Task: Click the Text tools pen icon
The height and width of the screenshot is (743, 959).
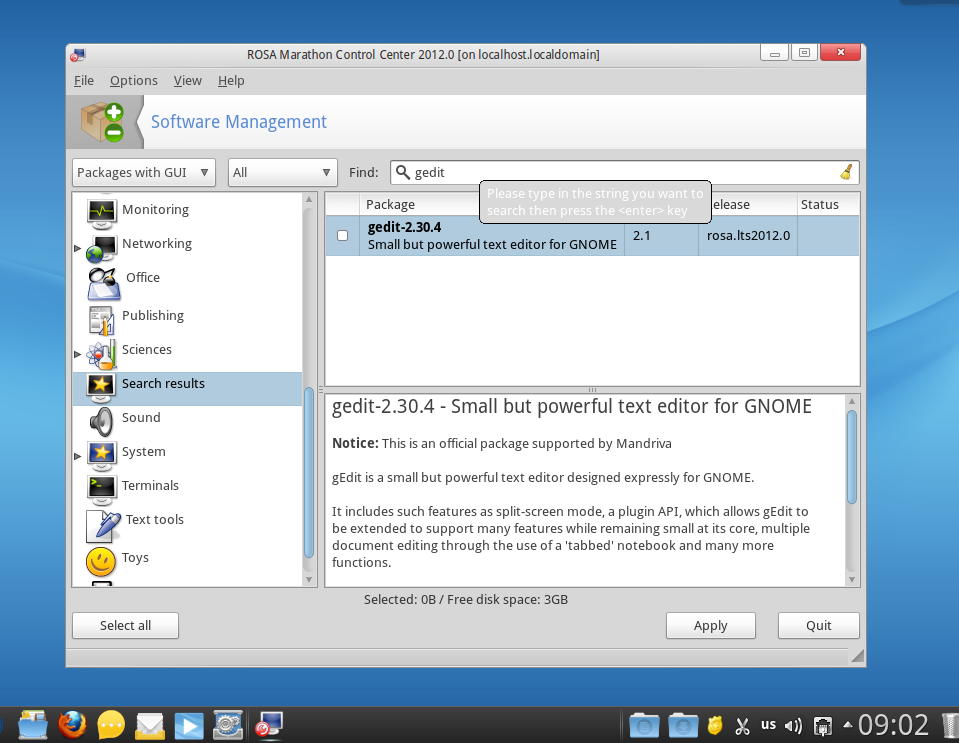Action: coord(103,526)
